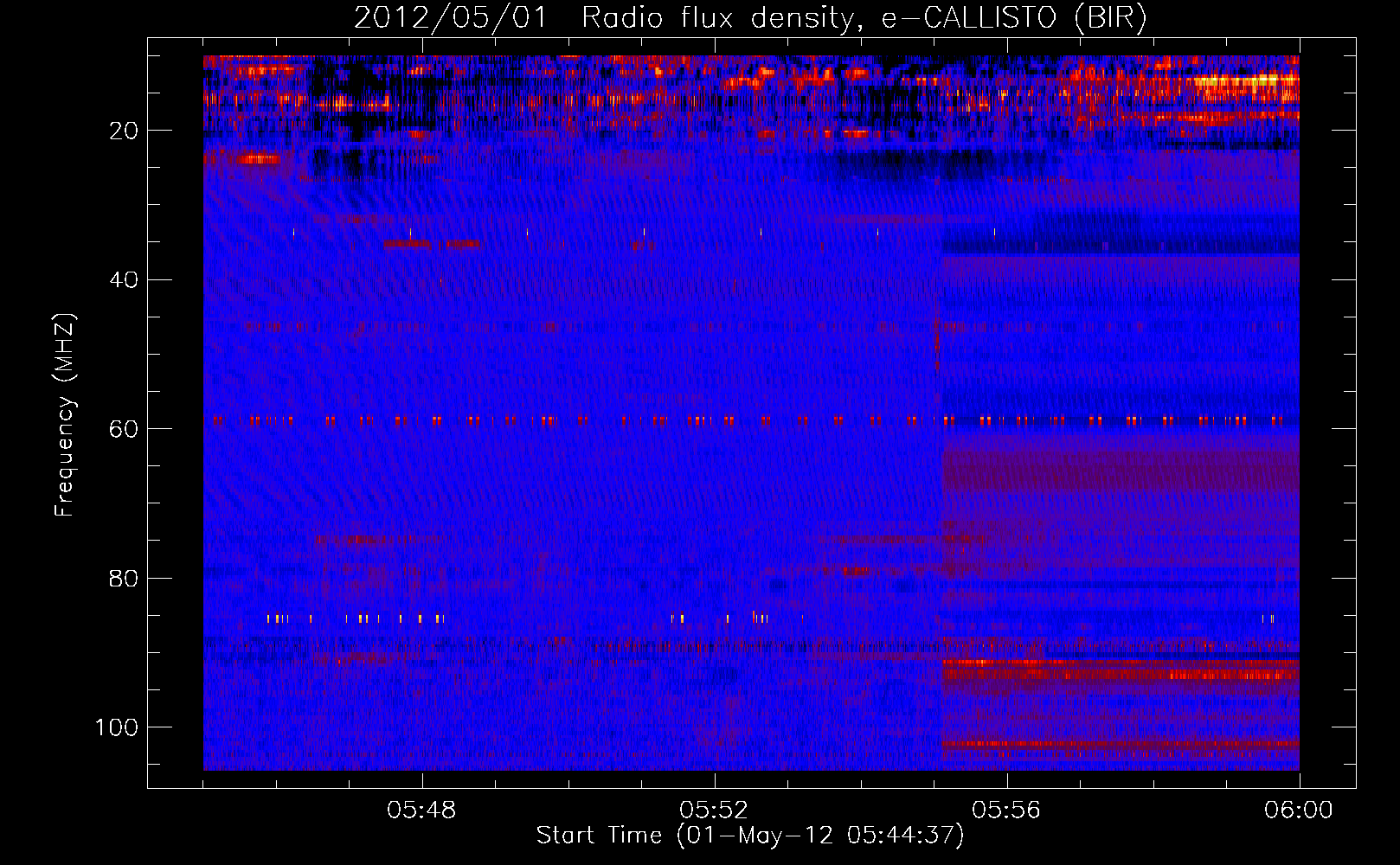
Task: Click the '40' frequency tick label
Action: pos(124,280)
